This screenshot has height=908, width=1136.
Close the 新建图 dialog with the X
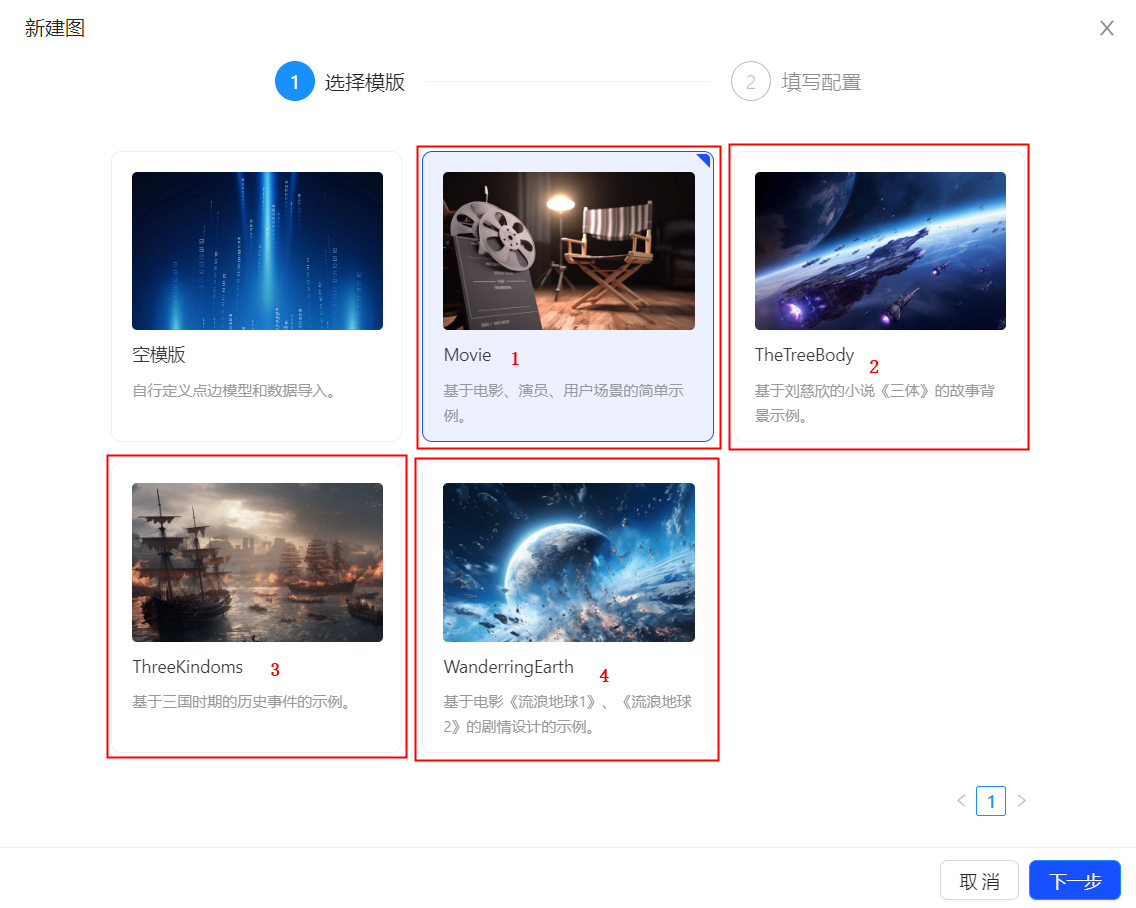click(1106, 28)
